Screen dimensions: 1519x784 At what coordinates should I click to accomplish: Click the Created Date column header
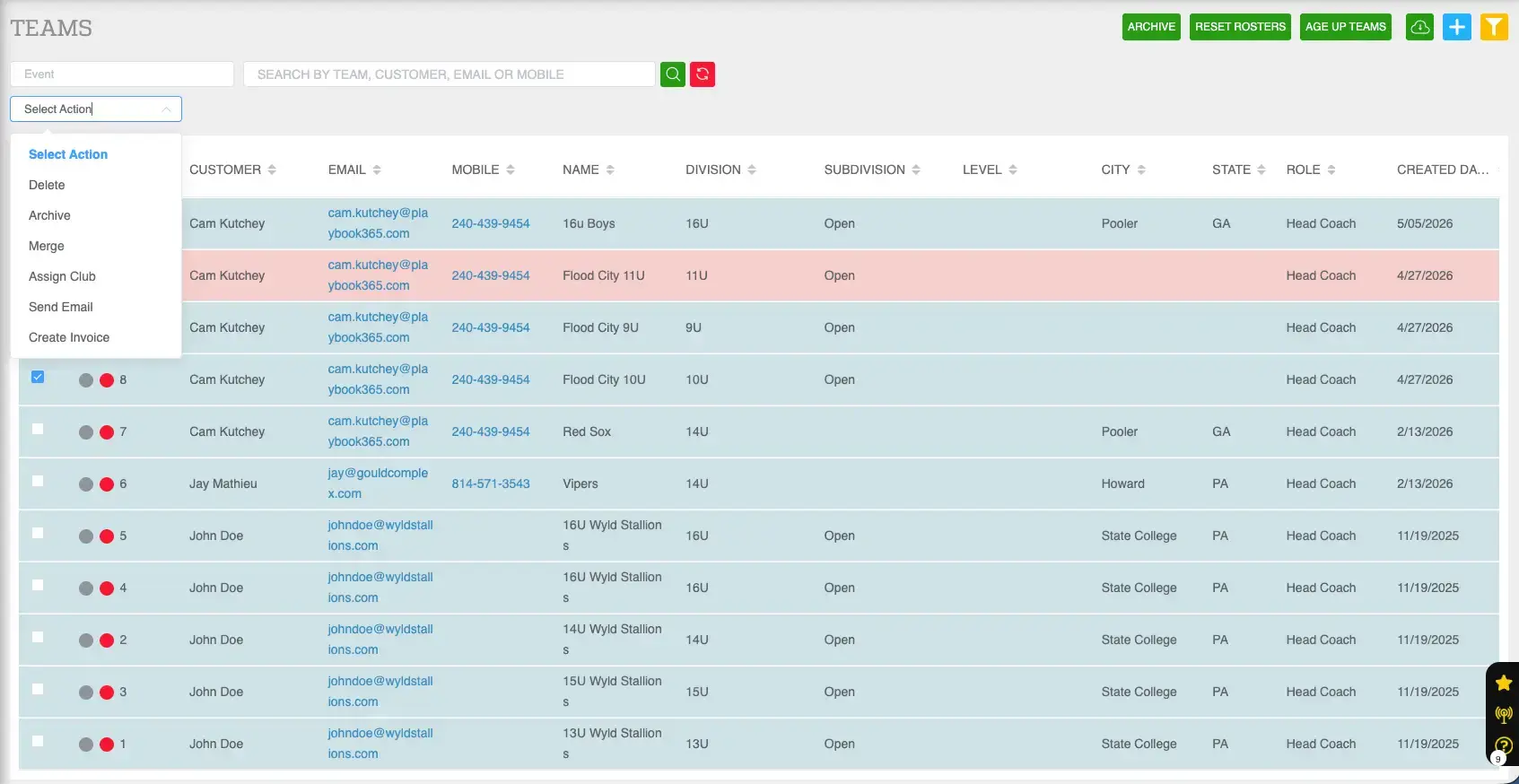click(x=1442, y=170)
